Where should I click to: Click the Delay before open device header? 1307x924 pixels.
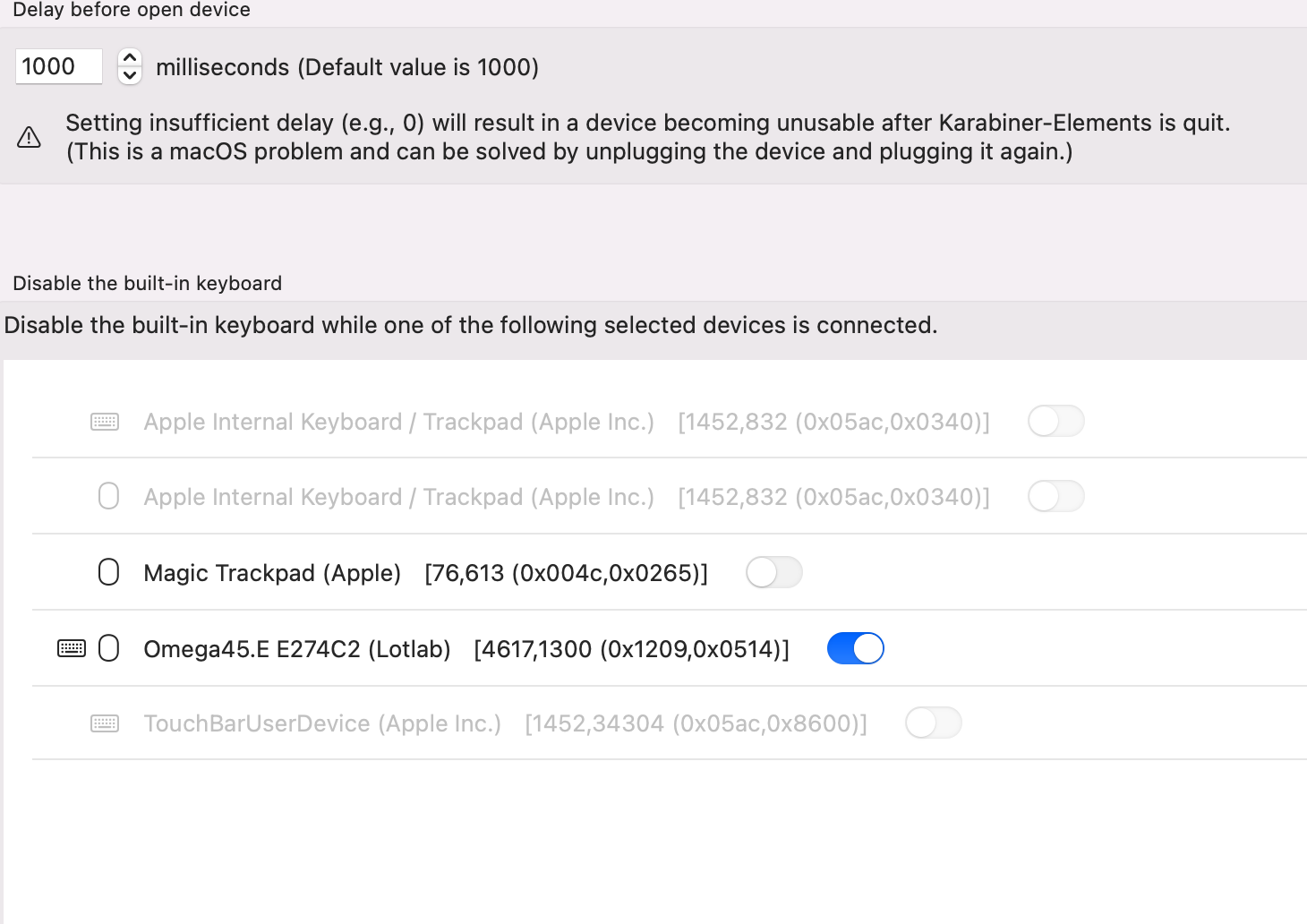pyautogui.click(x=132, y=10)
